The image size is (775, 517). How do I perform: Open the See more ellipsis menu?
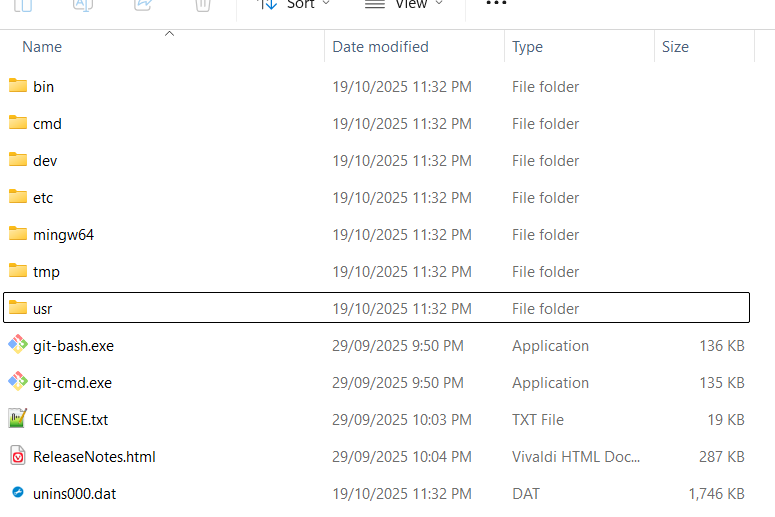point(495,5)
